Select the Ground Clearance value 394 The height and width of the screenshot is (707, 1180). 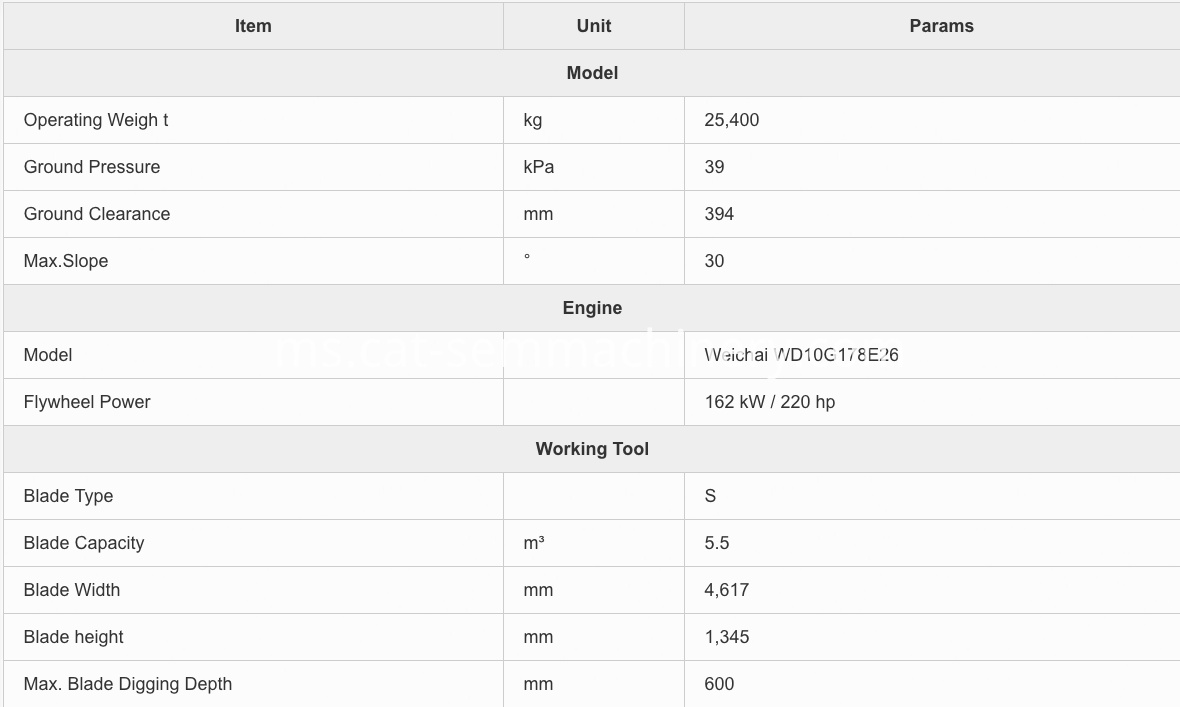[x=719, y=214]
